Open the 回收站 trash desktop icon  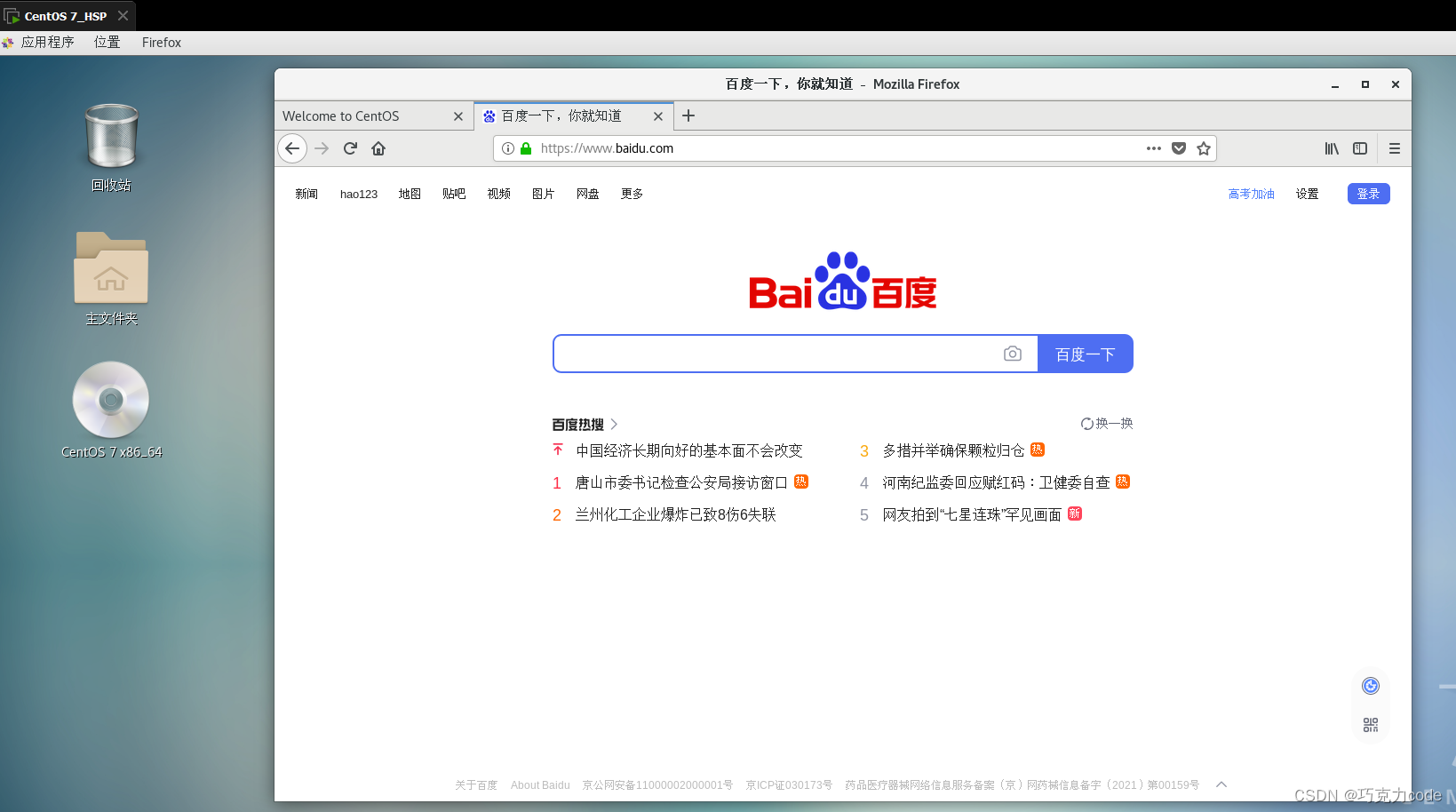[111, 147]
